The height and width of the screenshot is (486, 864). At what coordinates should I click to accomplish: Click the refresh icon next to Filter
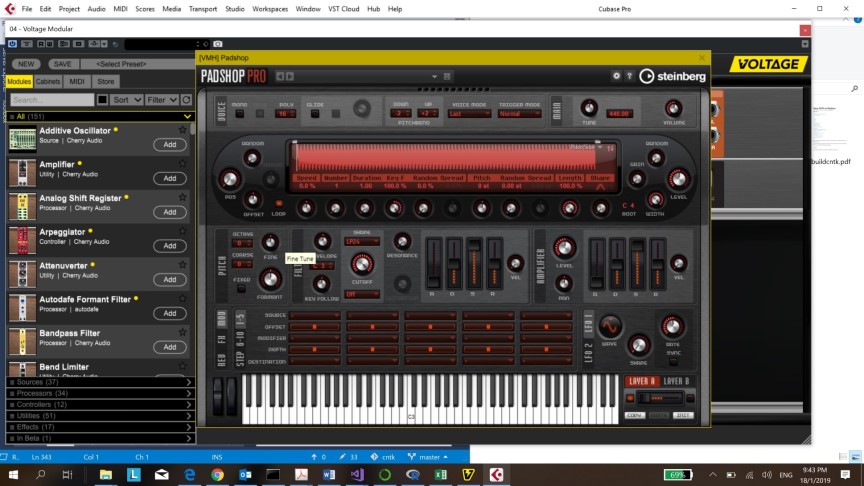coord(186,100)
